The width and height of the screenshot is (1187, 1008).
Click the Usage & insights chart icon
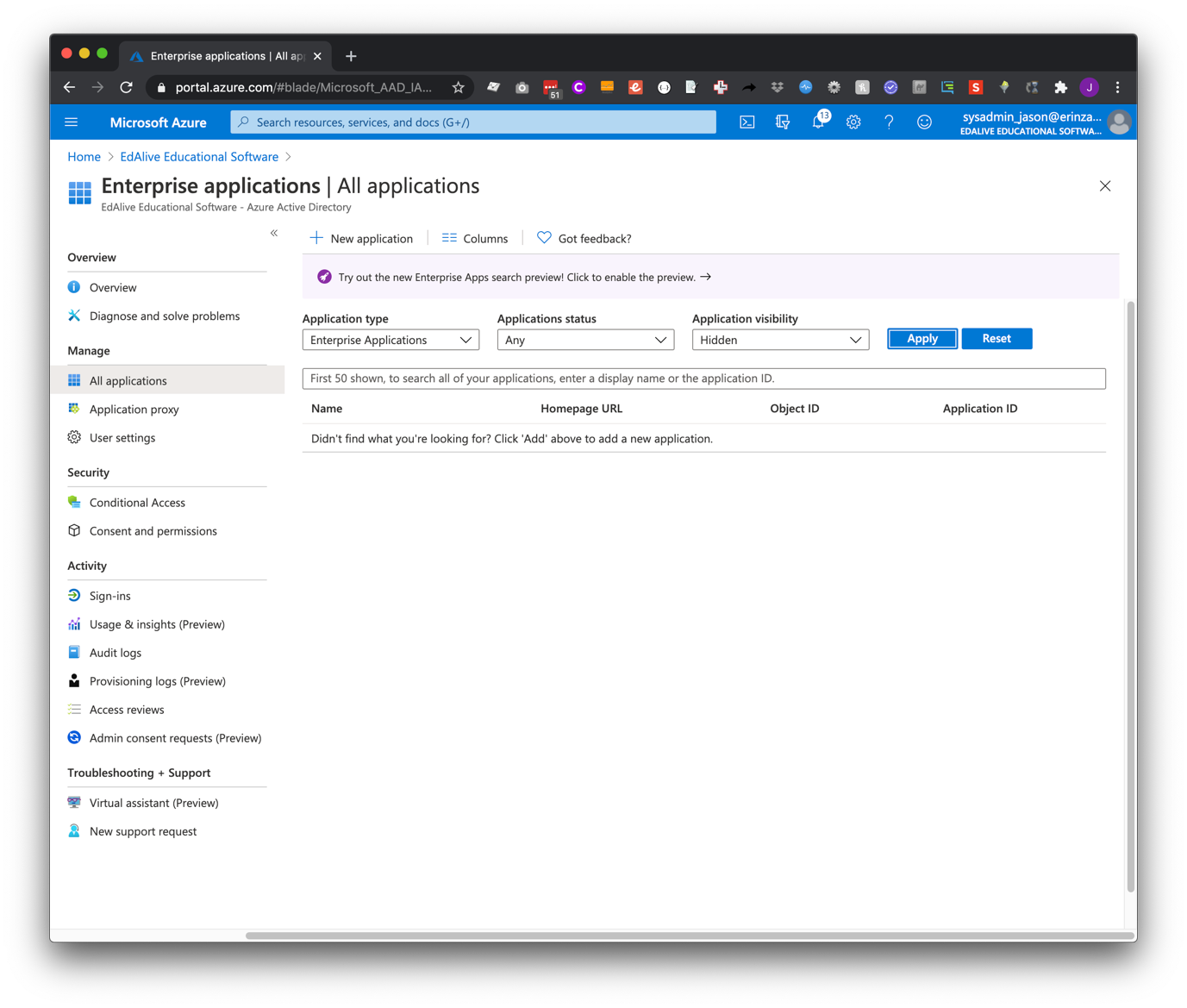(x=74, y=623)
